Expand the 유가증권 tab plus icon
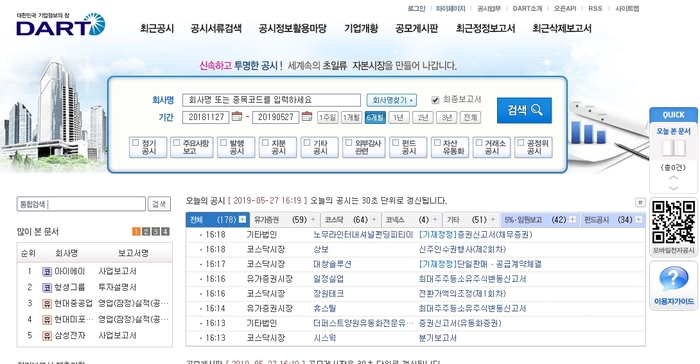Screen dimensions: 700x364 (x=313, y=219)
